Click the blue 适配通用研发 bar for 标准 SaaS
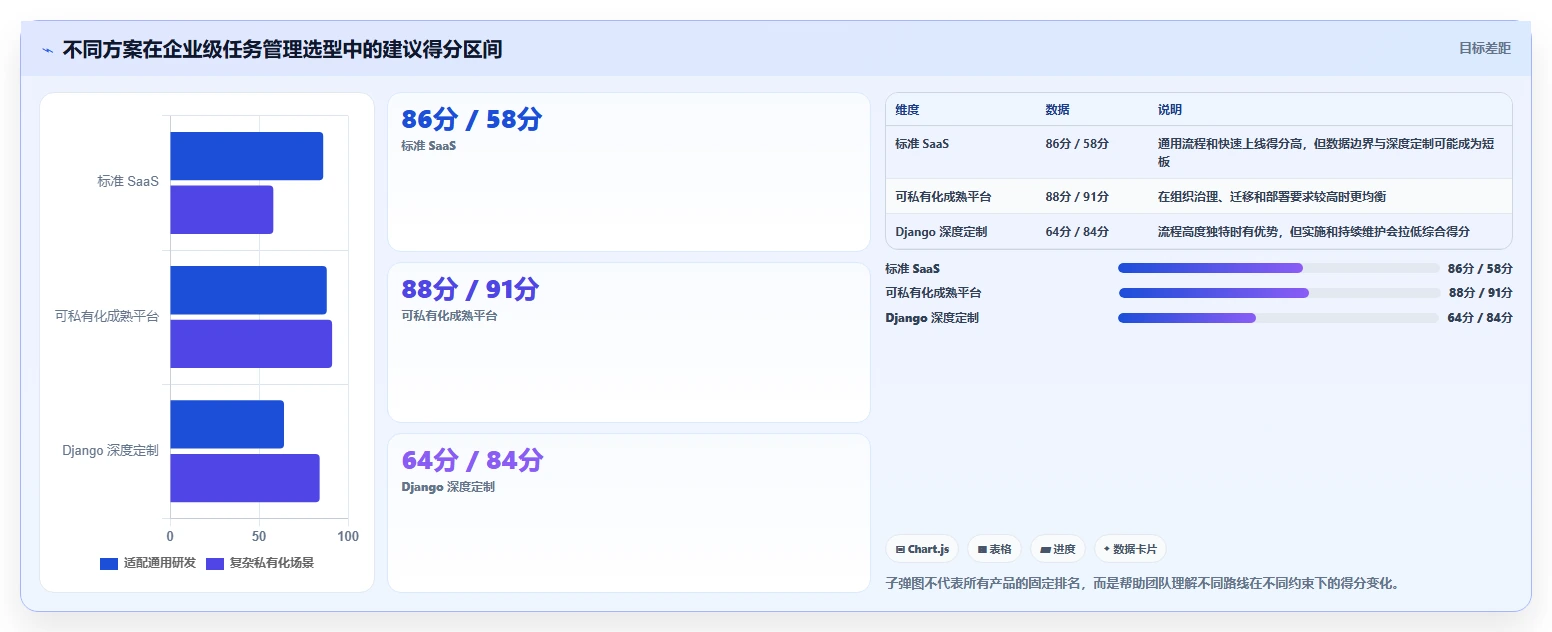This screenshot has width=1552, height=632. (x=246, y=156)
